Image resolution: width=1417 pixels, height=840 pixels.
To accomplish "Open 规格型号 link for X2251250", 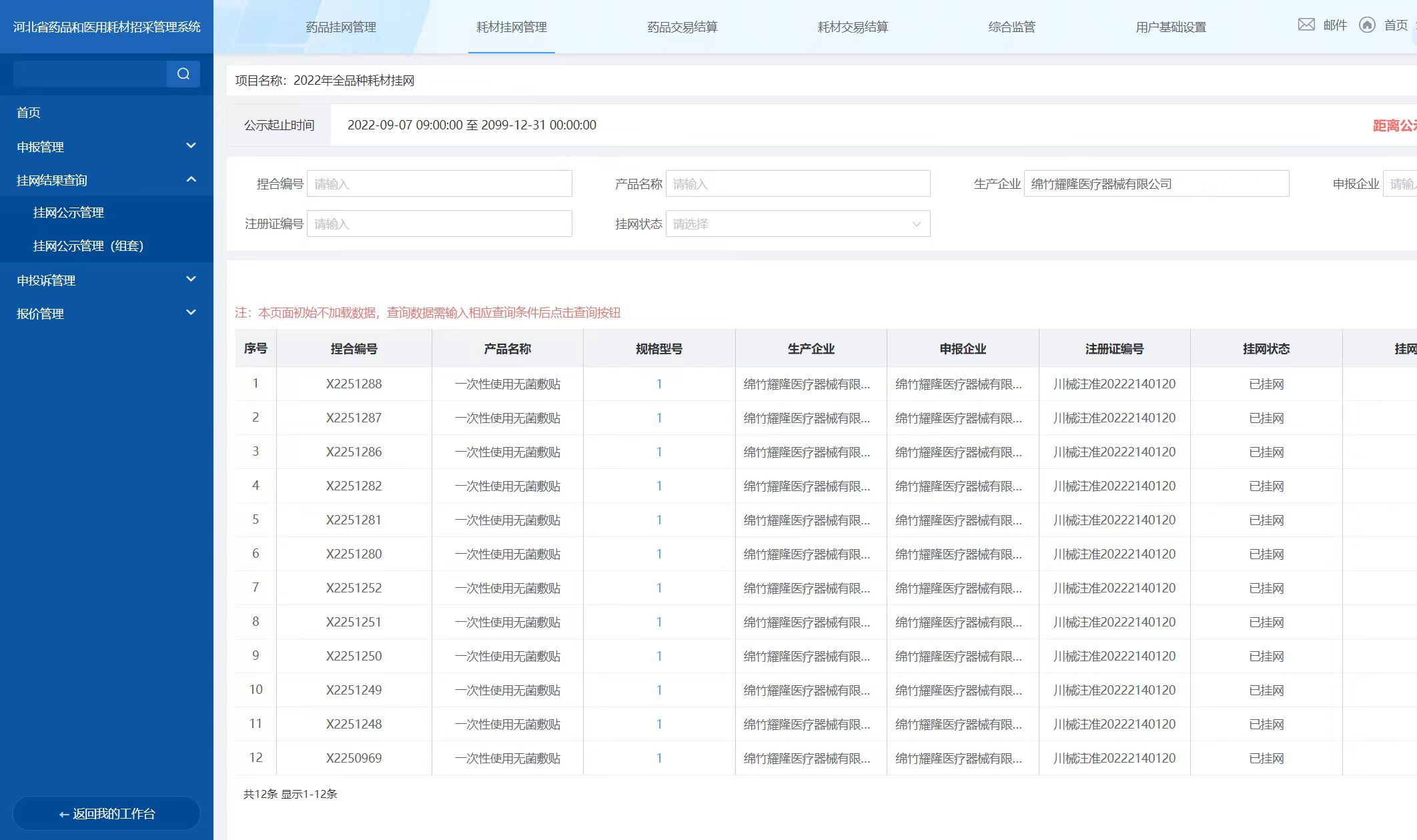I will (x=659, y=656).
